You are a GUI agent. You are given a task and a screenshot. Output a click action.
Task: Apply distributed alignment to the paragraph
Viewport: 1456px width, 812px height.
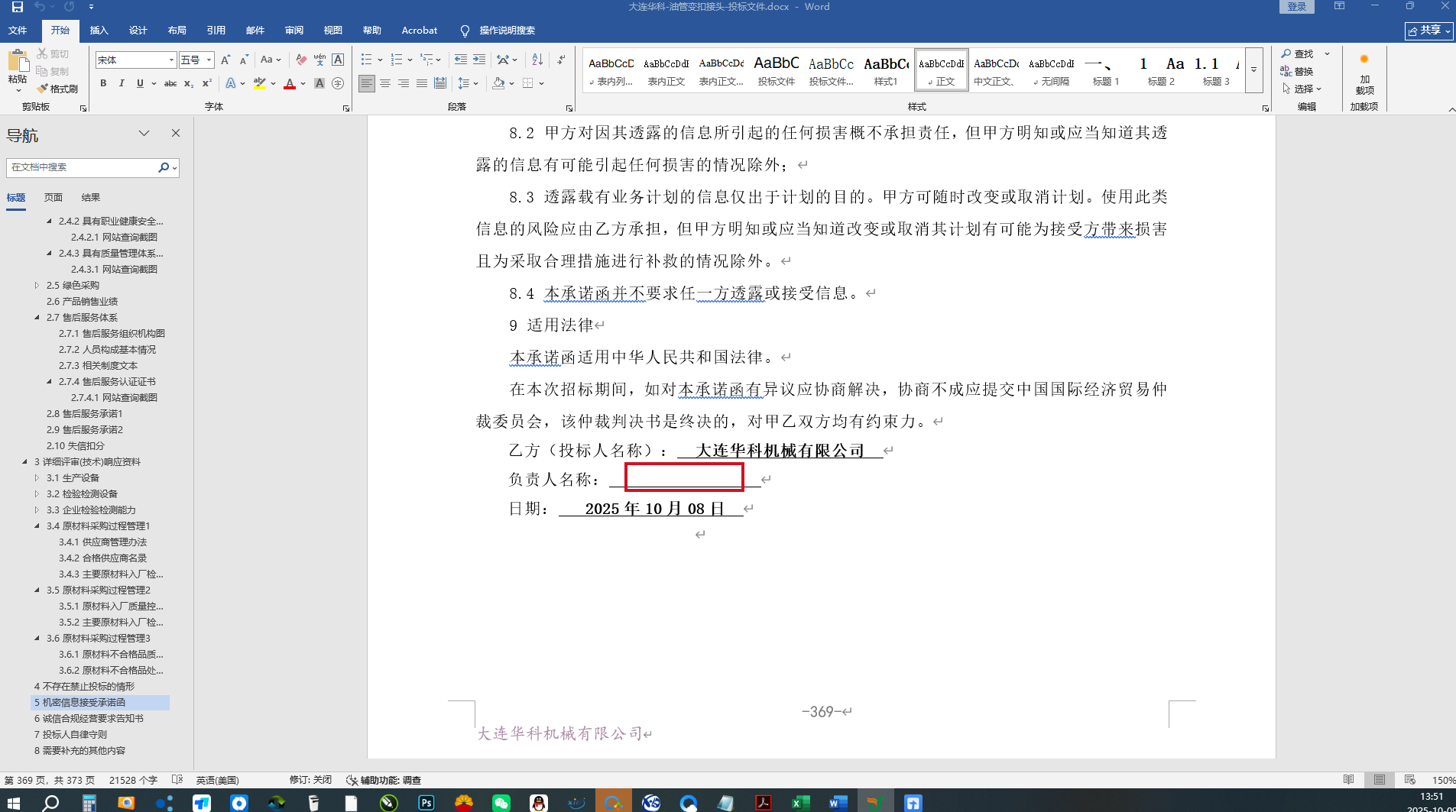[x=440, y=83]
